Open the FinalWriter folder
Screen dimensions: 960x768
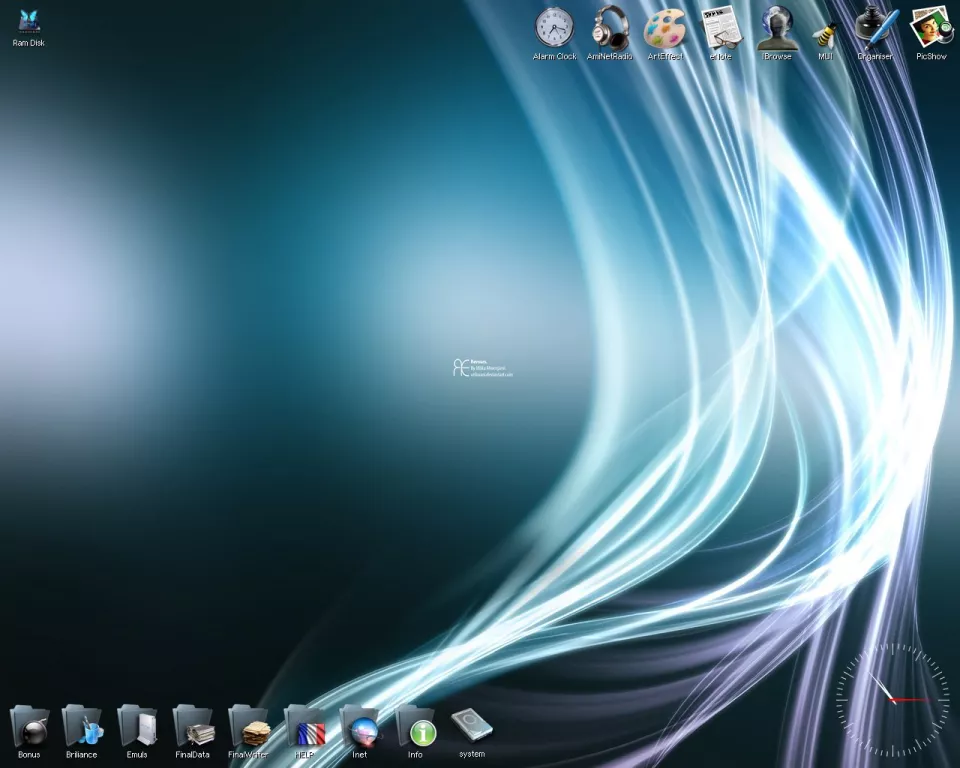249,725
